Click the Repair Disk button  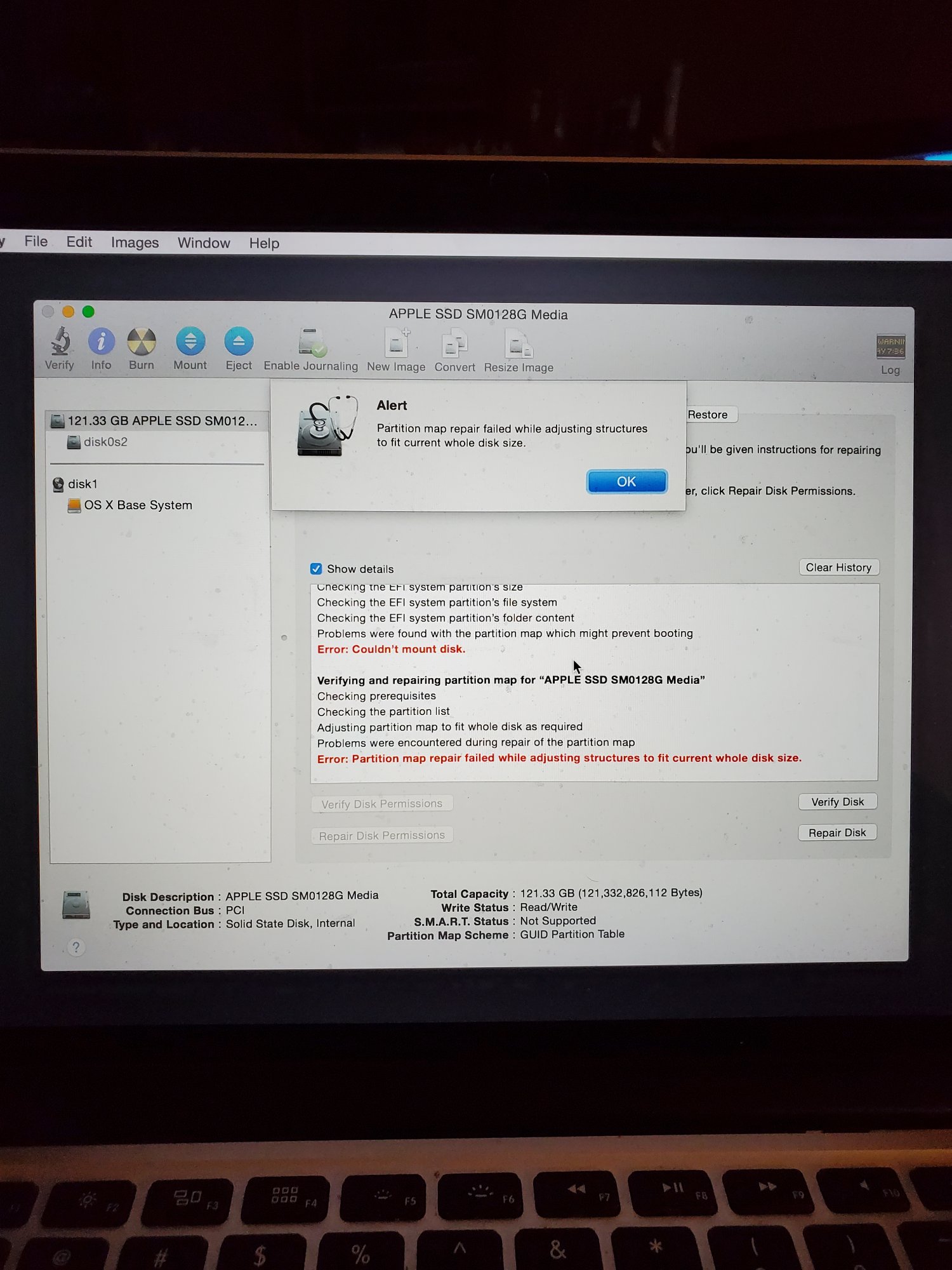click(x=837, y=832)
